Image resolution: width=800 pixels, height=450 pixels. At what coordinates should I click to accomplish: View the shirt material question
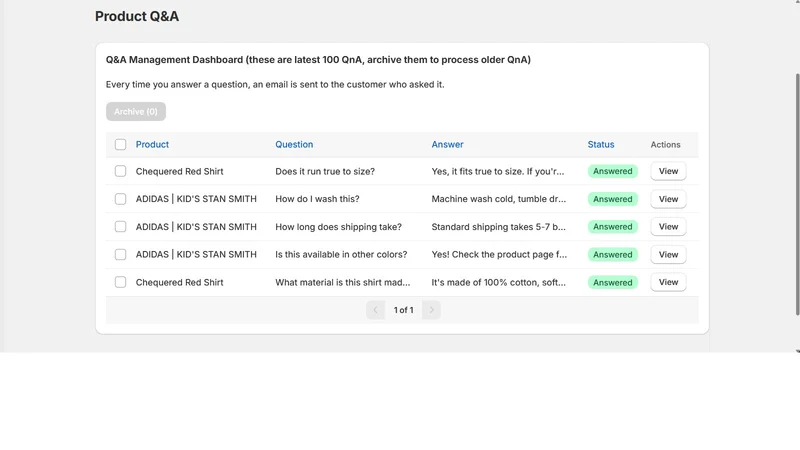pos(668,282)
